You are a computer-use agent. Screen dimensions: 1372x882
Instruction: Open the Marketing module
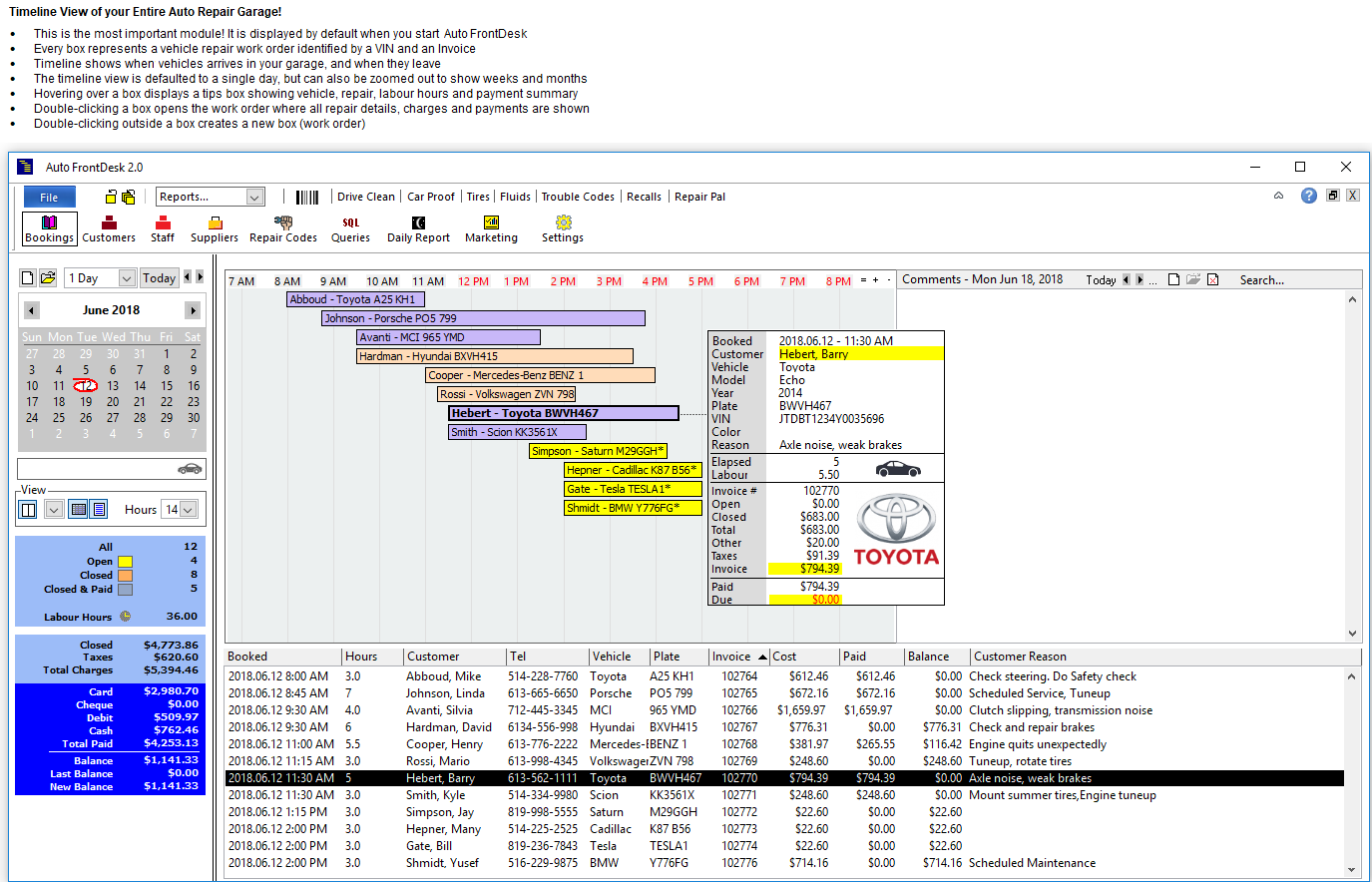click(x=491, y=228)
